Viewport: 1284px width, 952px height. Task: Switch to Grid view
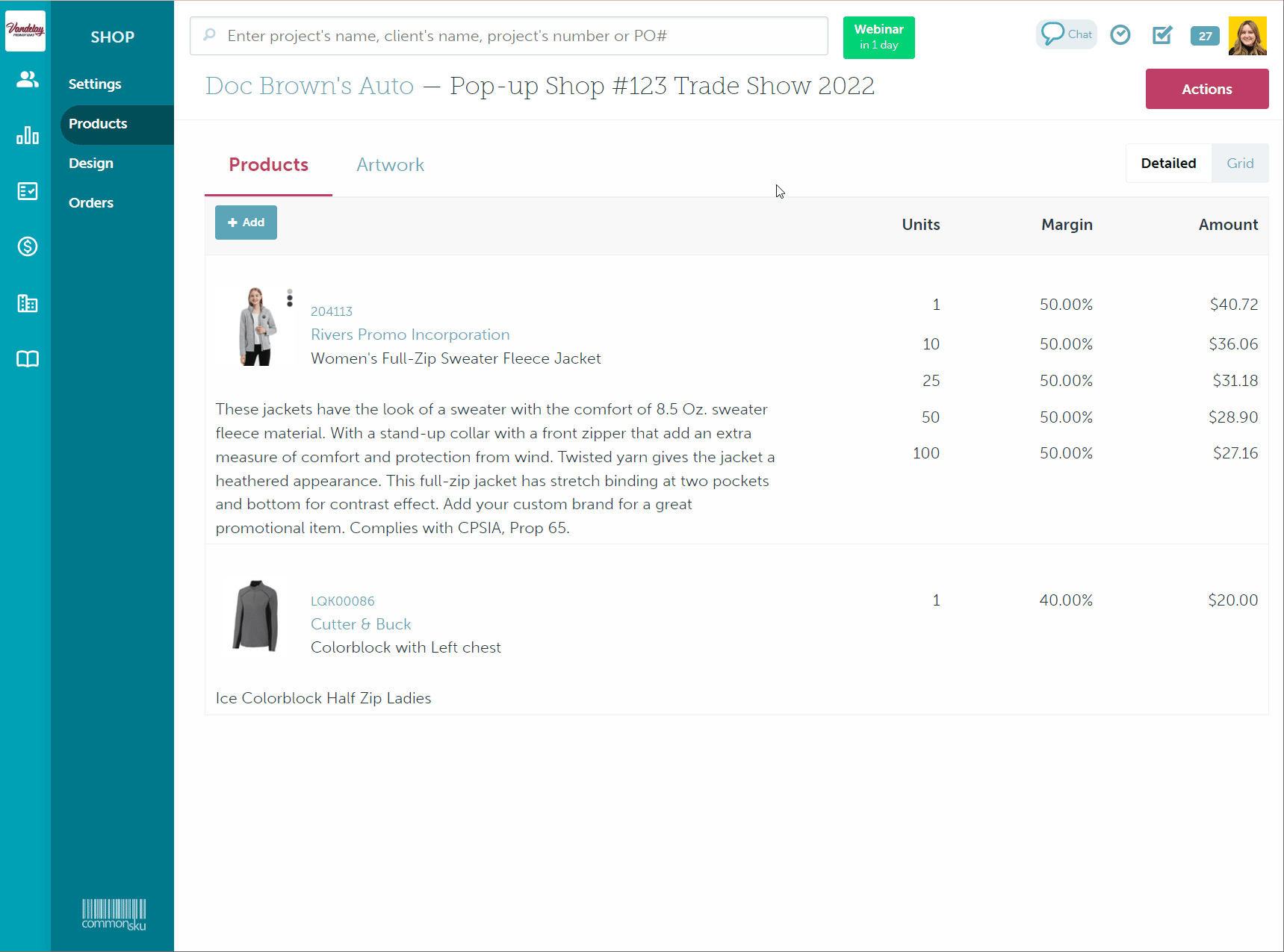click(x=1239, y=164)
